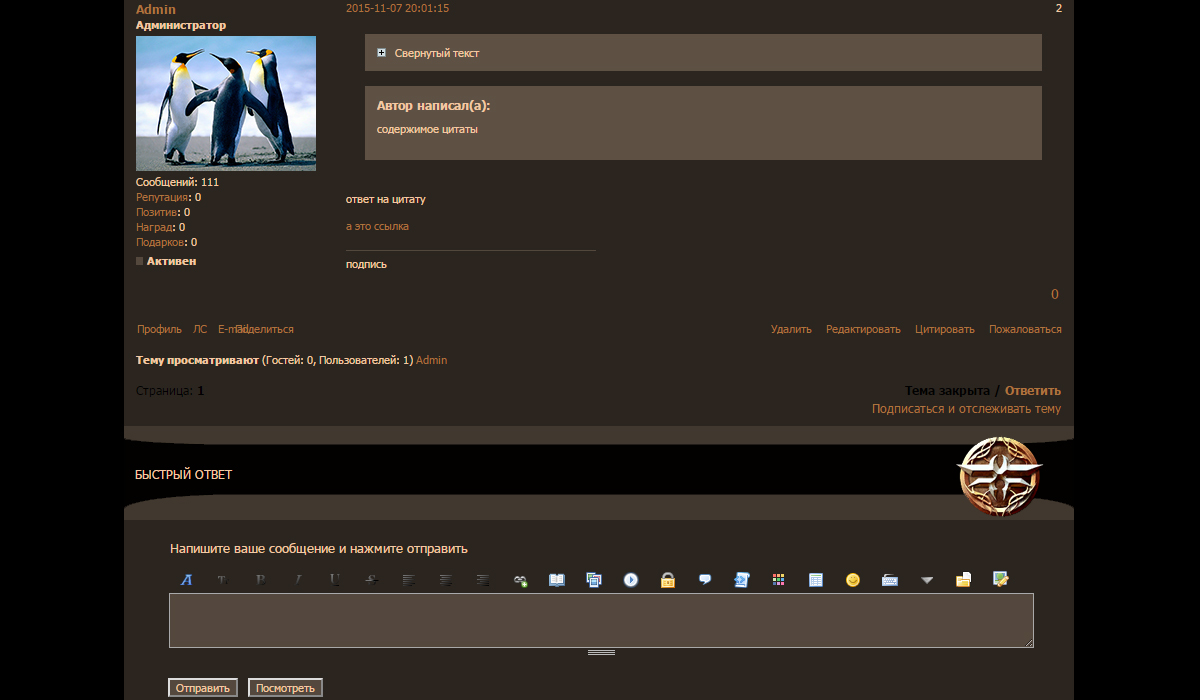Click the Цитировать link on the post
The width and height of the screenshot is (1200, 700).
click(x=944, y=329)
